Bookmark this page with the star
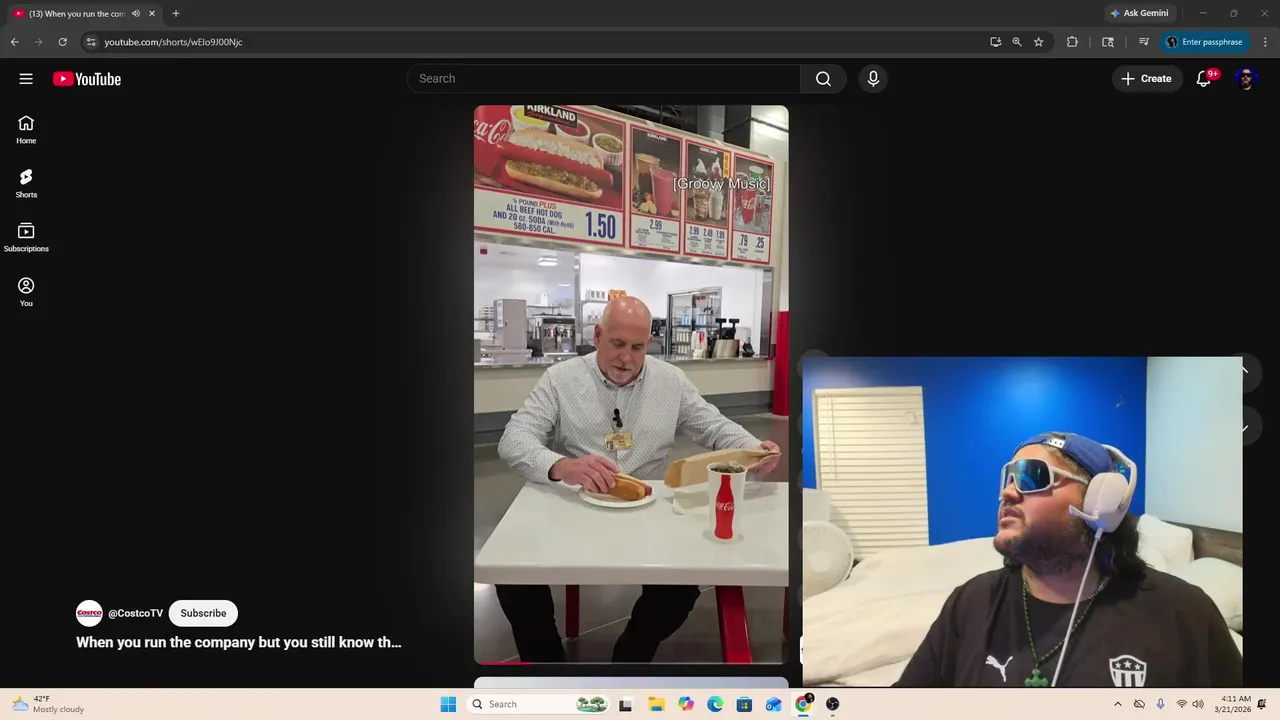 [1039, 42]
